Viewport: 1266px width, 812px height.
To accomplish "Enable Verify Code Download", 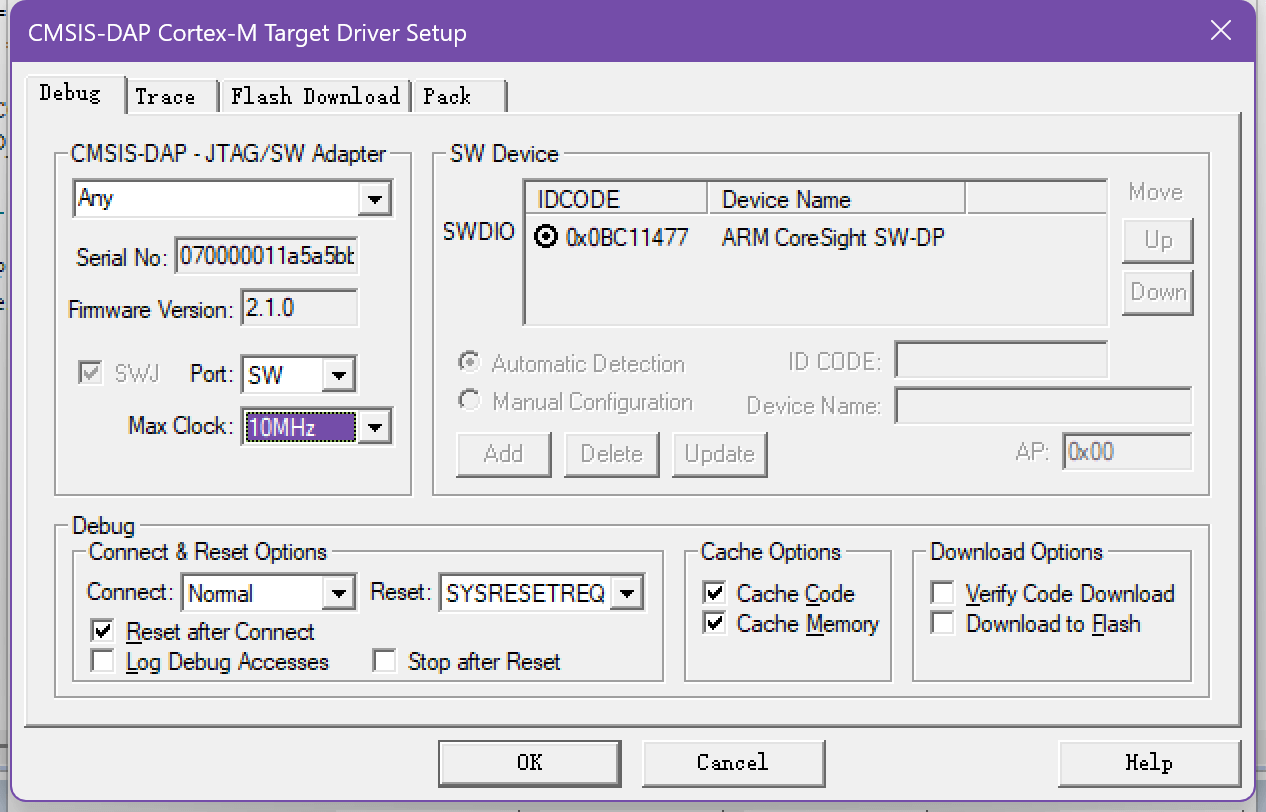I will click(943, 594).
